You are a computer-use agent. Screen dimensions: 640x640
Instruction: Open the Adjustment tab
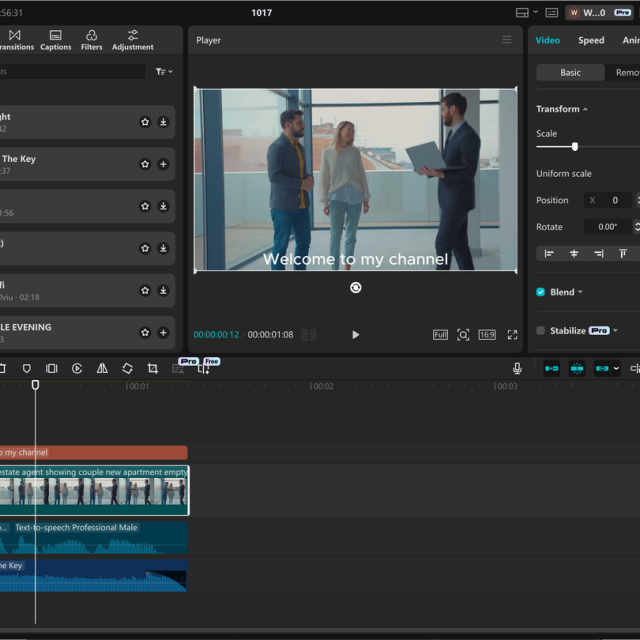tap(132, 40)
